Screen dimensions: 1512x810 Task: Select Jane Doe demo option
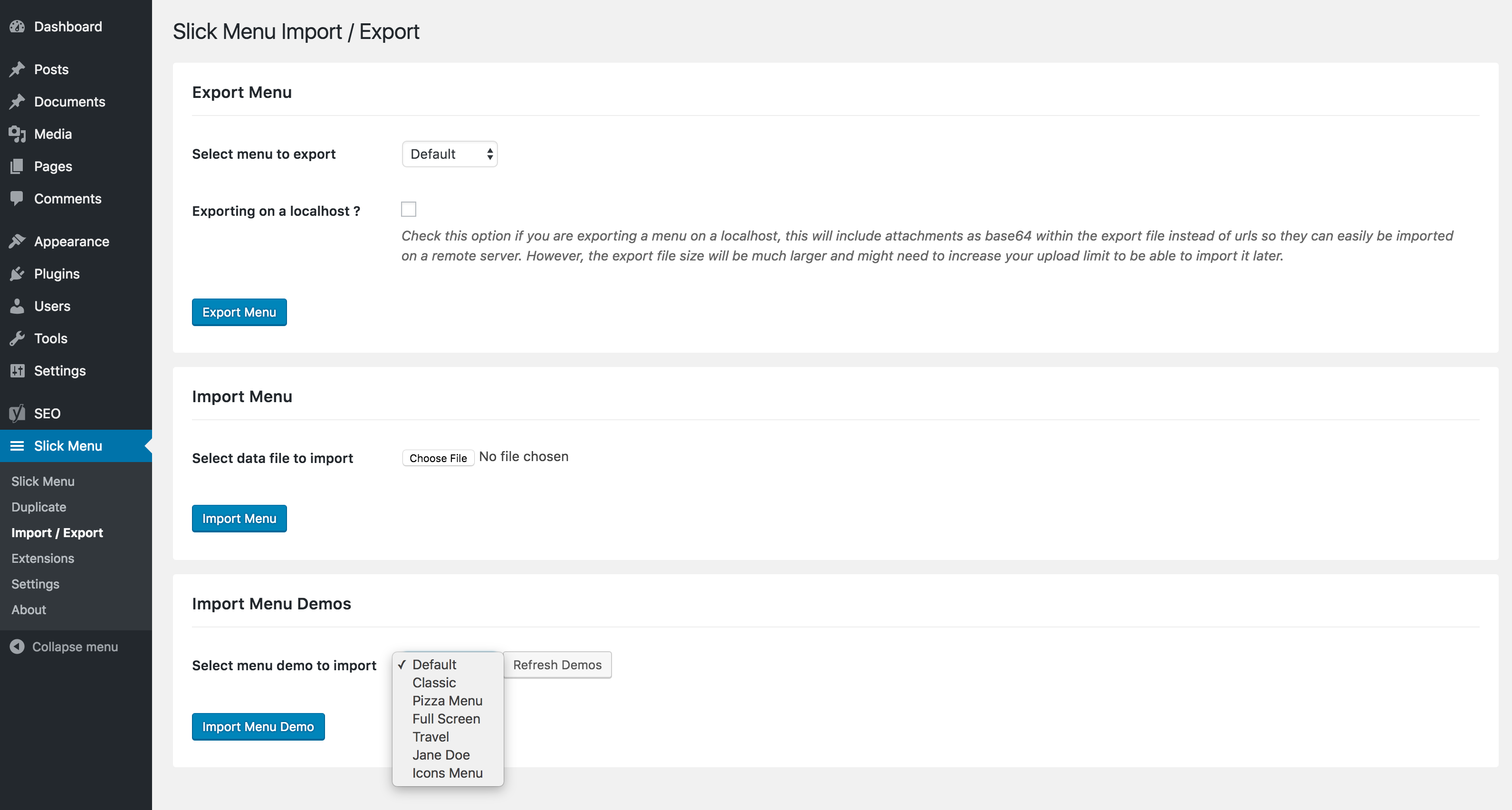pyautogui.click(x=441, y=755)
